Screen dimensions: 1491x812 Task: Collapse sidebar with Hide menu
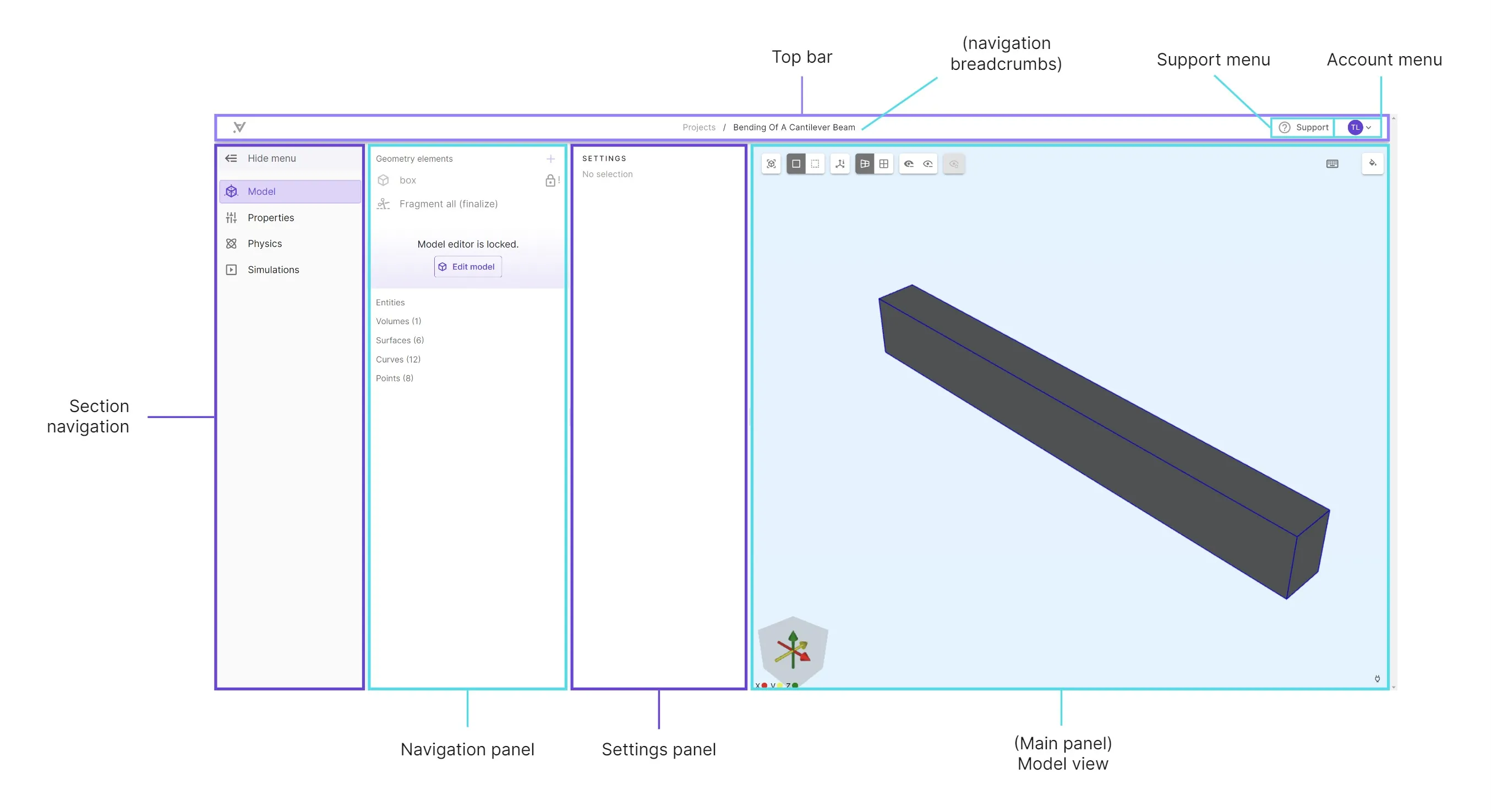290,158
